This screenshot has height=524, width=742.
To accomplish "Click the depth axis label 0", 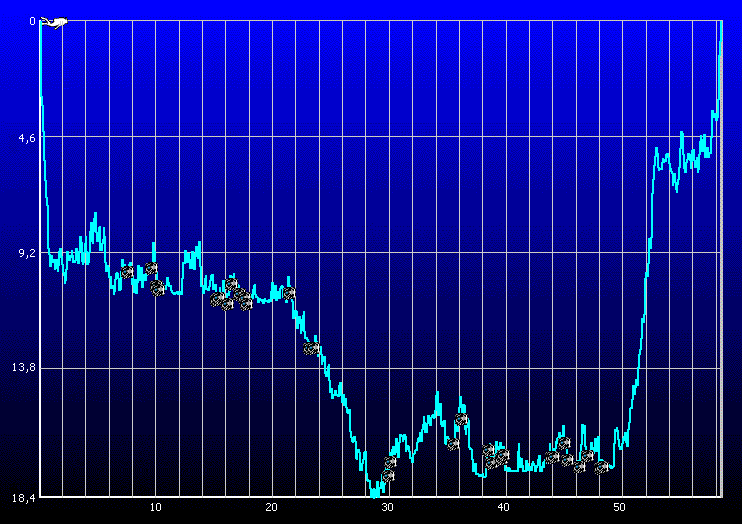I will point(32,21).
